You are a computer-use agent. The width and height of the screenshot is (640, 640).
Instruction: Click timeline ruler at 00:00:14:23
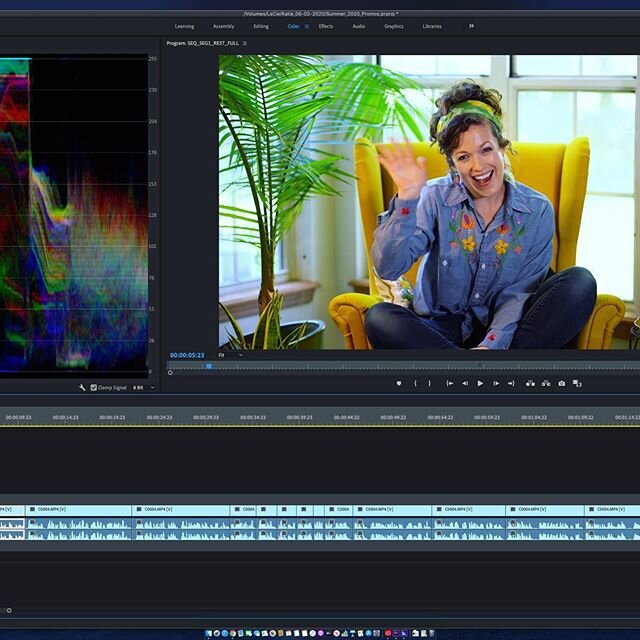point(66,418)
